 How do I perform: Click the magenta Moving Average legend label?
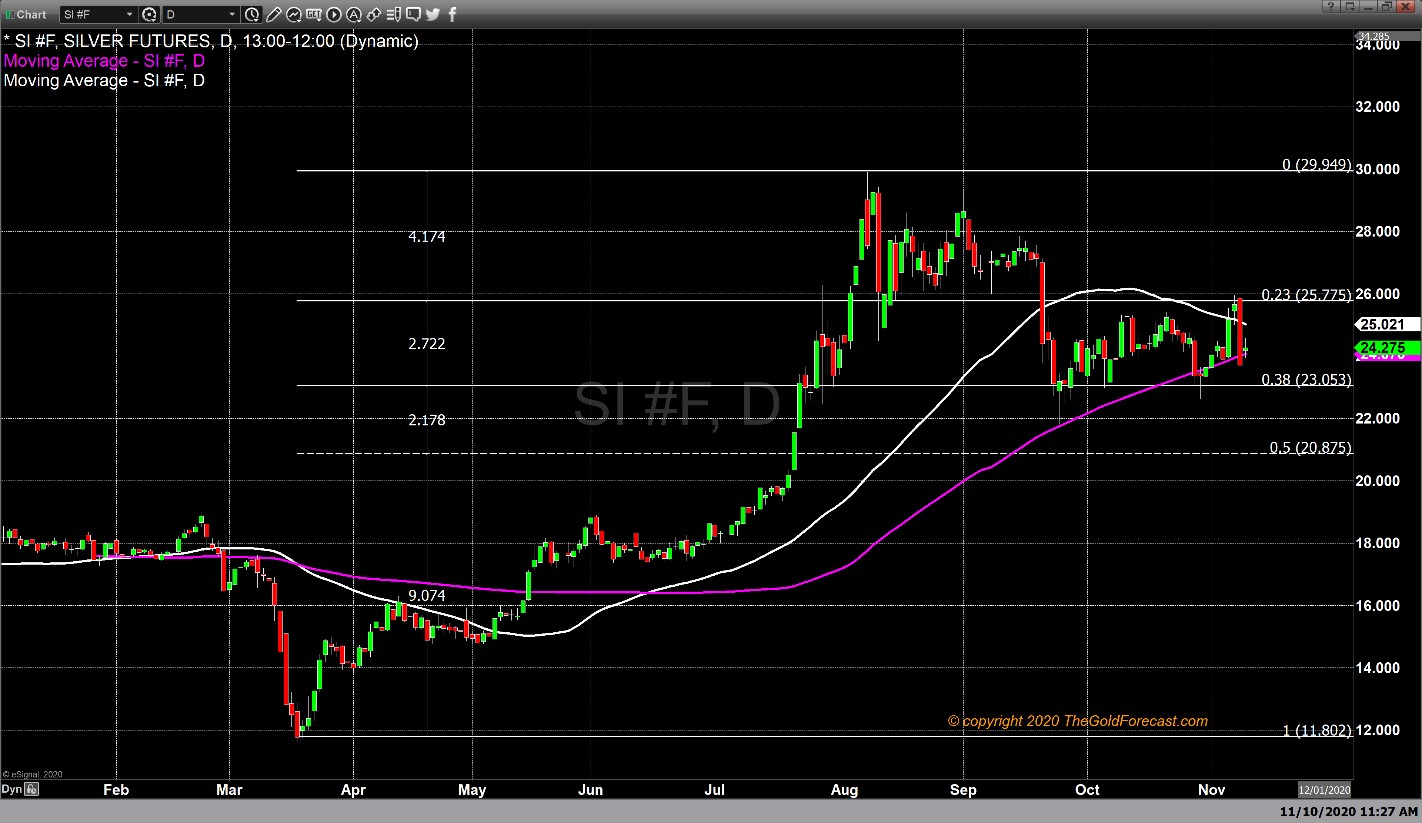click(x=104, y=61)
